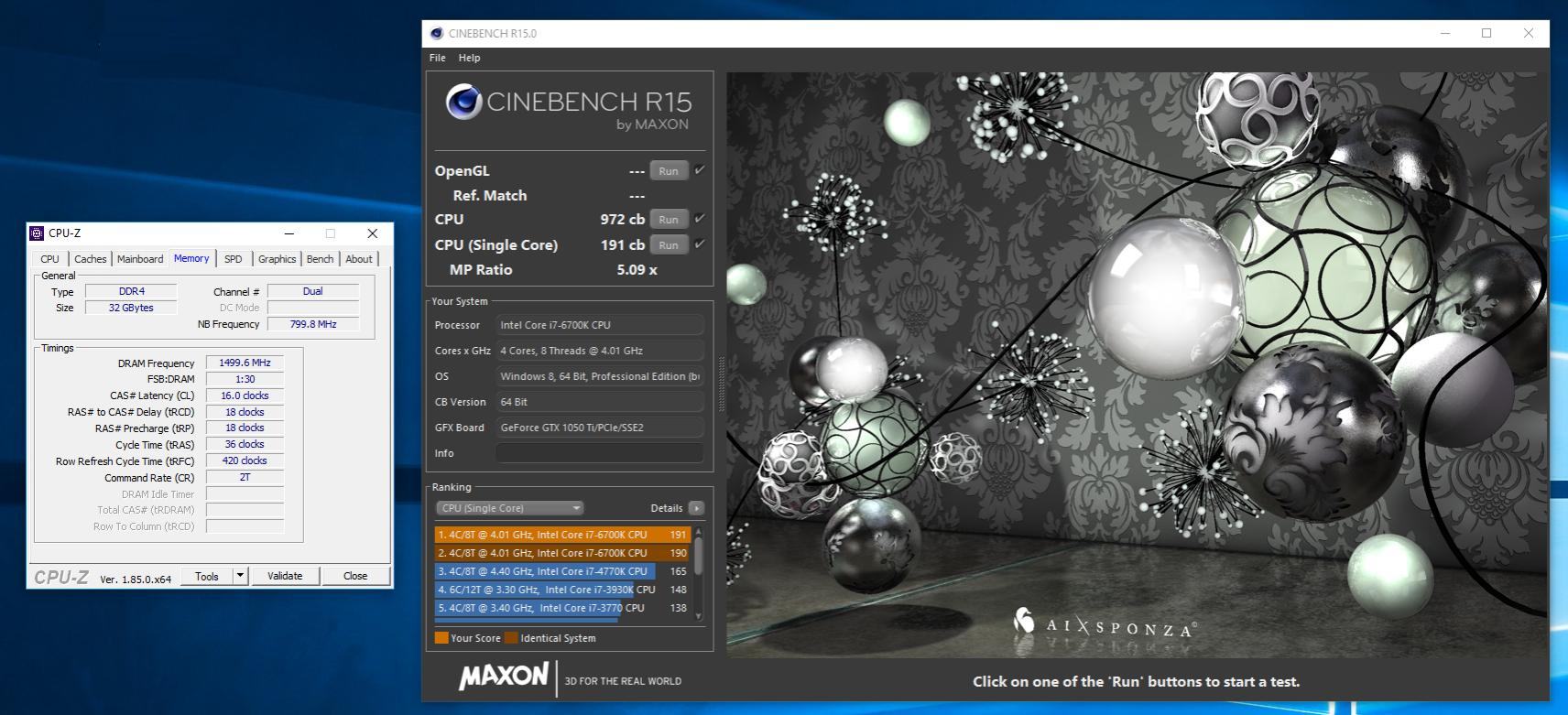
Task: Click the CAS# Latency value 16.0 clocks
Action: [245, 395]
